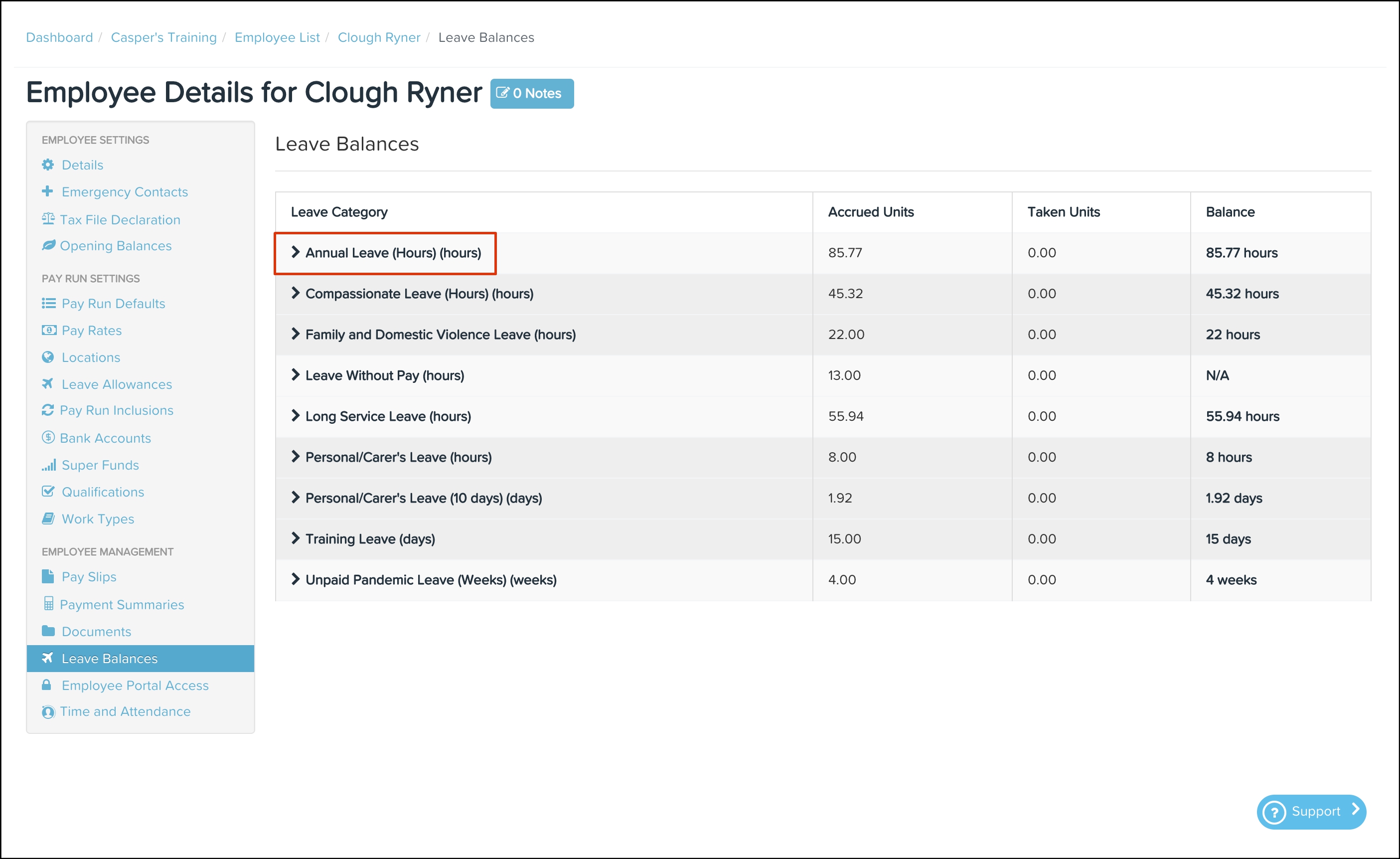Expand the Training Leave (days) row
Image resolution: width=1400 pixels, height=859 pixels.
(x=295, y=538)
